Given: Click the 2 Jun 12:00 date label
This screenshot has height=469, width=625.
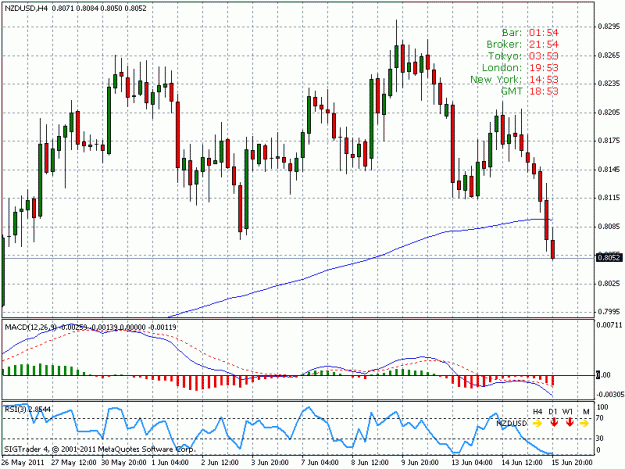Looking at the screenshot, I should point(220,462).
